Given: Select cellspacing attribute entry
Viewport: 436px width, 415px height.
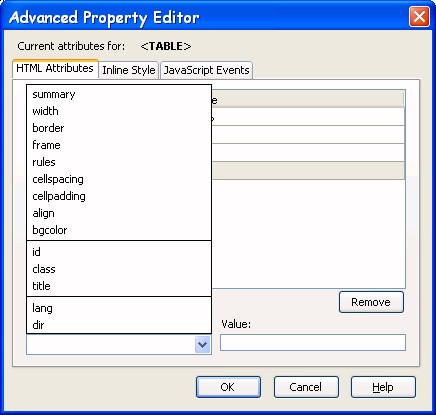Looking at the screenshot, I should [x=119, y=179].
